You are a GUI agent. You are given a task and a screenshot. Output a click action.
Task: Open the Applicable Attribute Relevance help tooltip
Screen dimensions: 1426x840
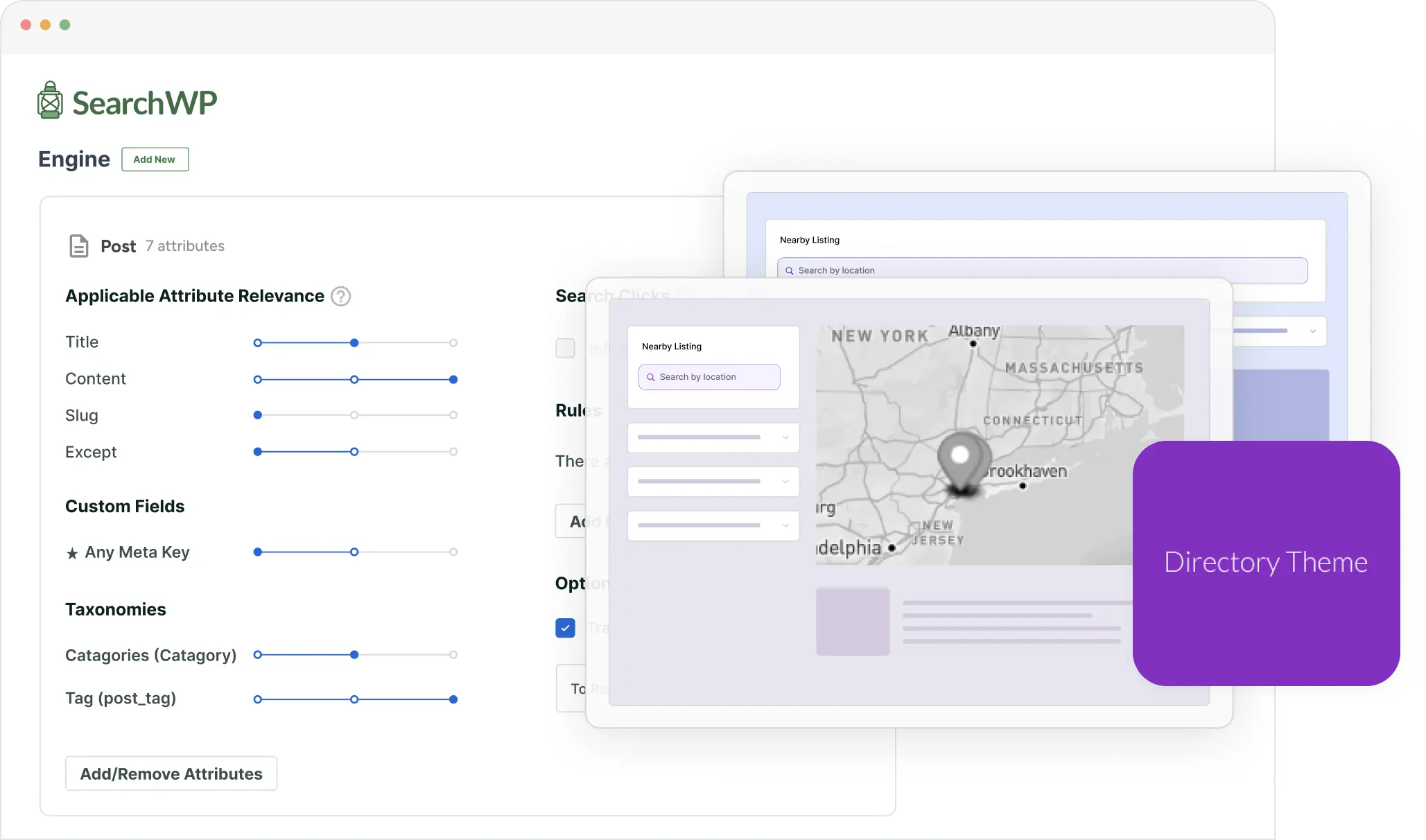coord(340,296)
